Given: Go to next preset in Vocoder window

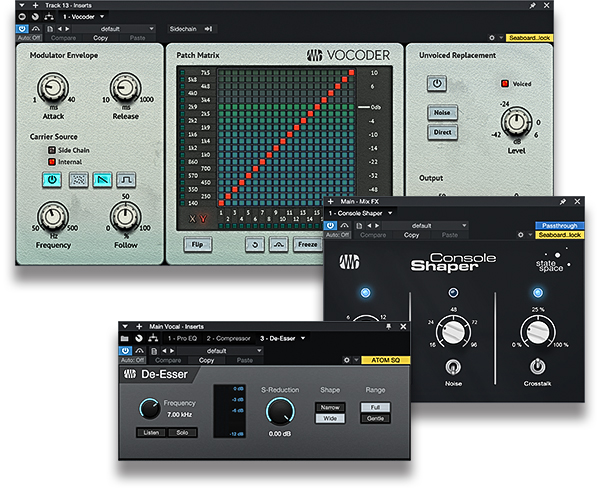Looking at the screenshot, I should pyautogui.click(x=67, y=29).
